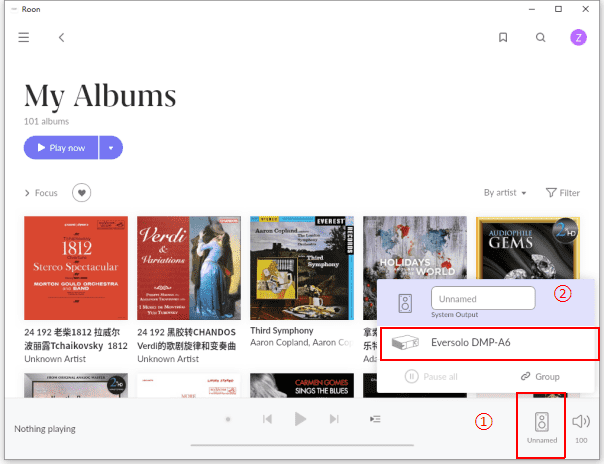
Task: Open the Unnamed zone picker in footer
Action: (x=542, y=426)
